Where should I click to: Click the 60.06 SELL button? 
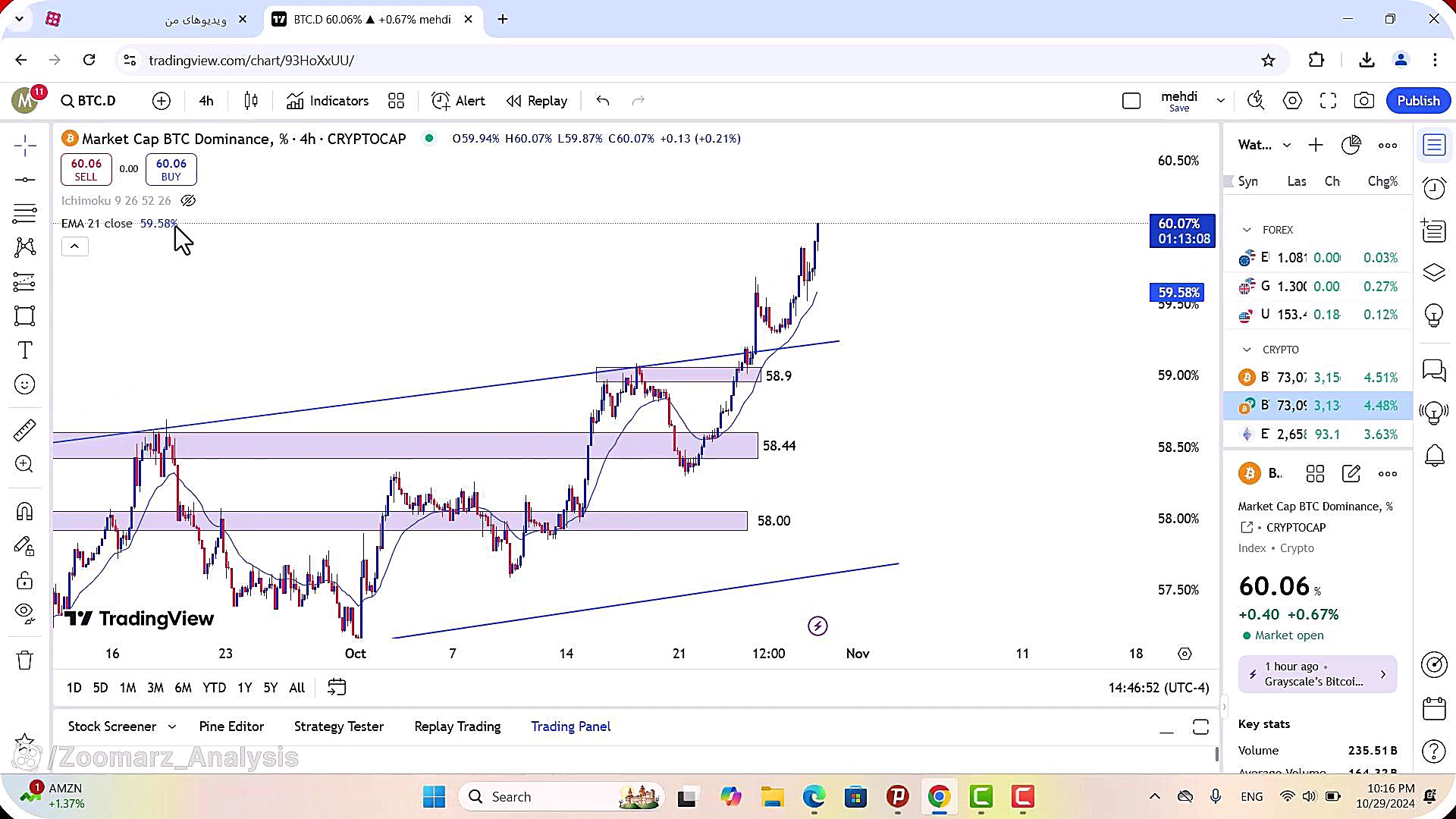coord(86,170)
